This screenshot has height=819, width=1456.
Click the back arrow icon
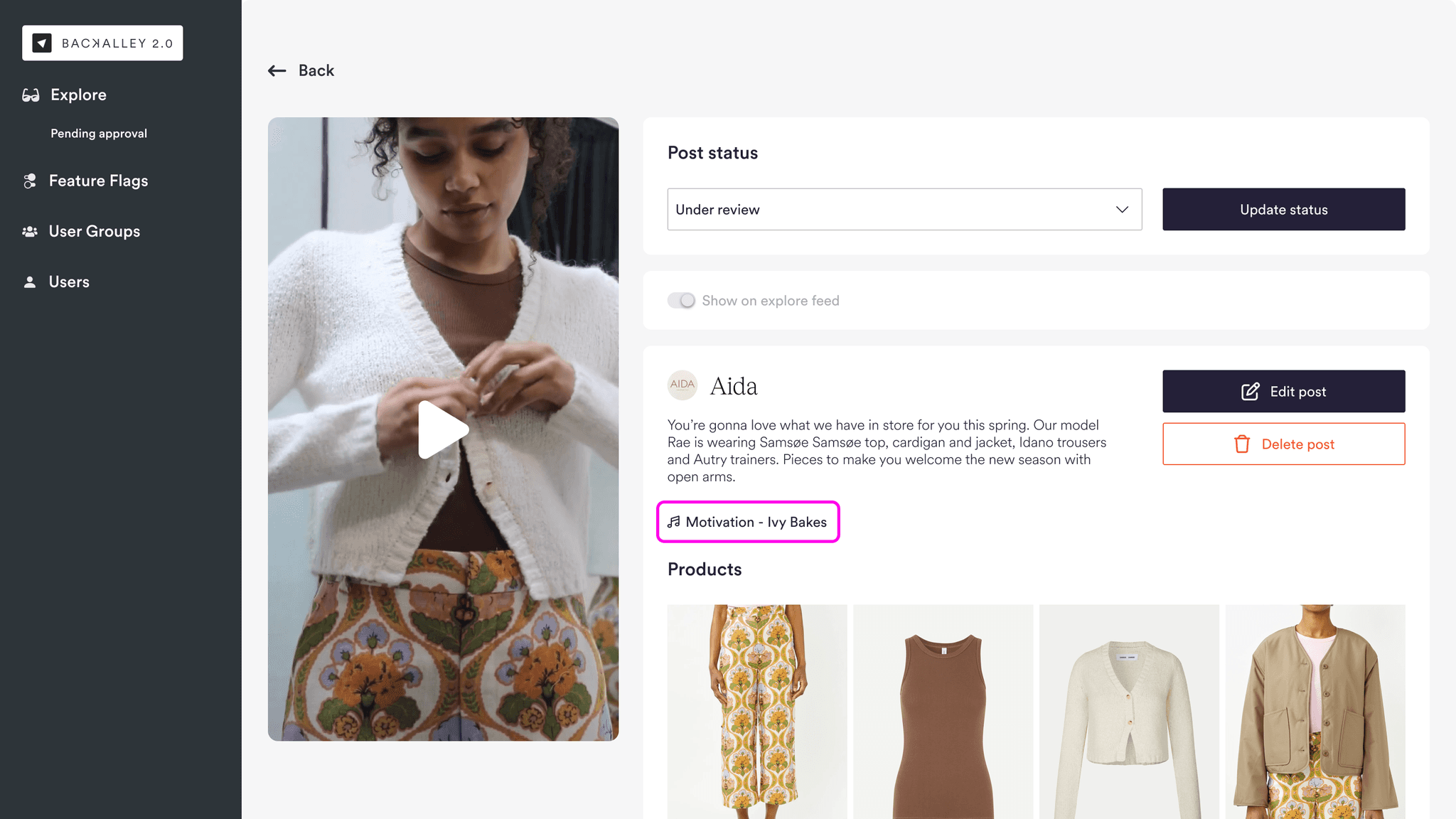point(277,70)
